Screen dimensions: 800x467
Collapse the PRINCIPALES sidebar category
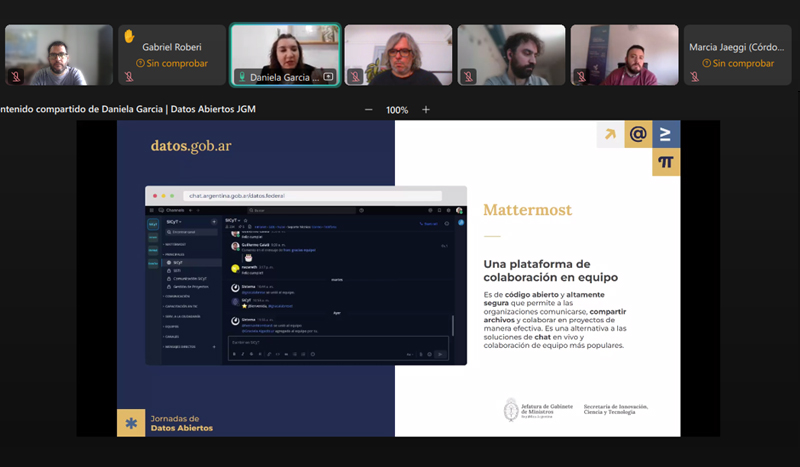click(174, 254)
